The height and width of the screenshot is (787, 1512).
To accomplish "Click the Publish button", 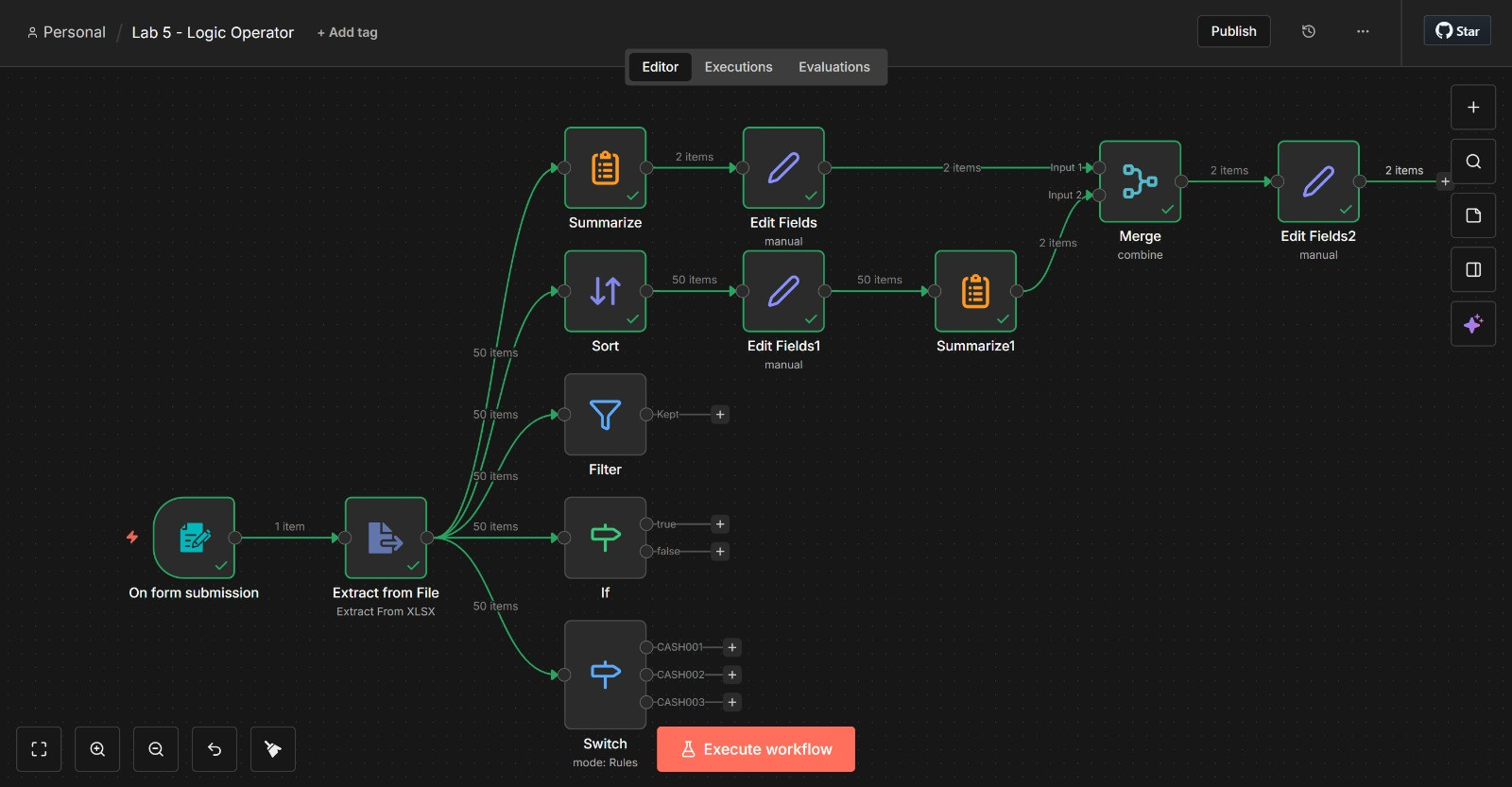I will [x=1233, y=31].
